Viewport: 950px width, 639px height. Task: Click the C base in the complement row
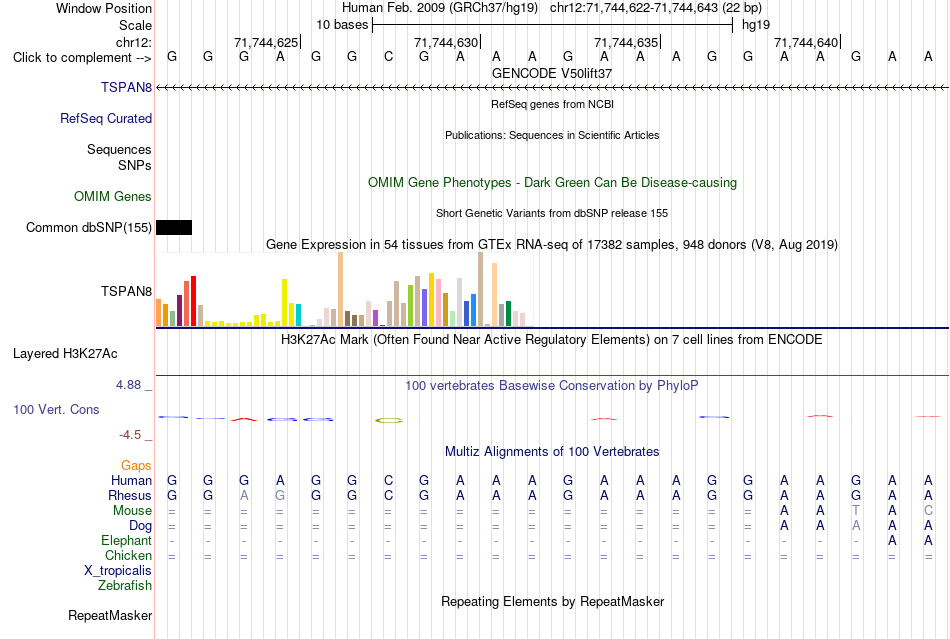click(x=388, y=57)
